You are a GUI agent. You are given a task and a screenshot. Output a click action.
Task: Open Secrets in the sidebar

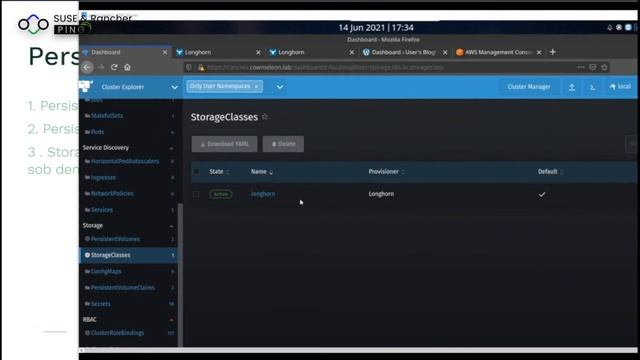pos(100,304)
